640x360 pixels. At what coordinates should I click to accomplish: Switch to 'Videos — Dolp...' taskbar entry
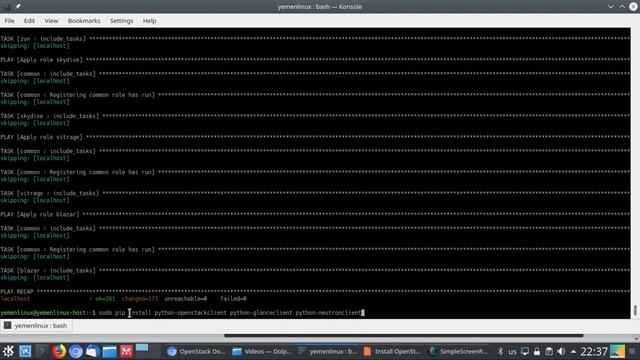262,351
